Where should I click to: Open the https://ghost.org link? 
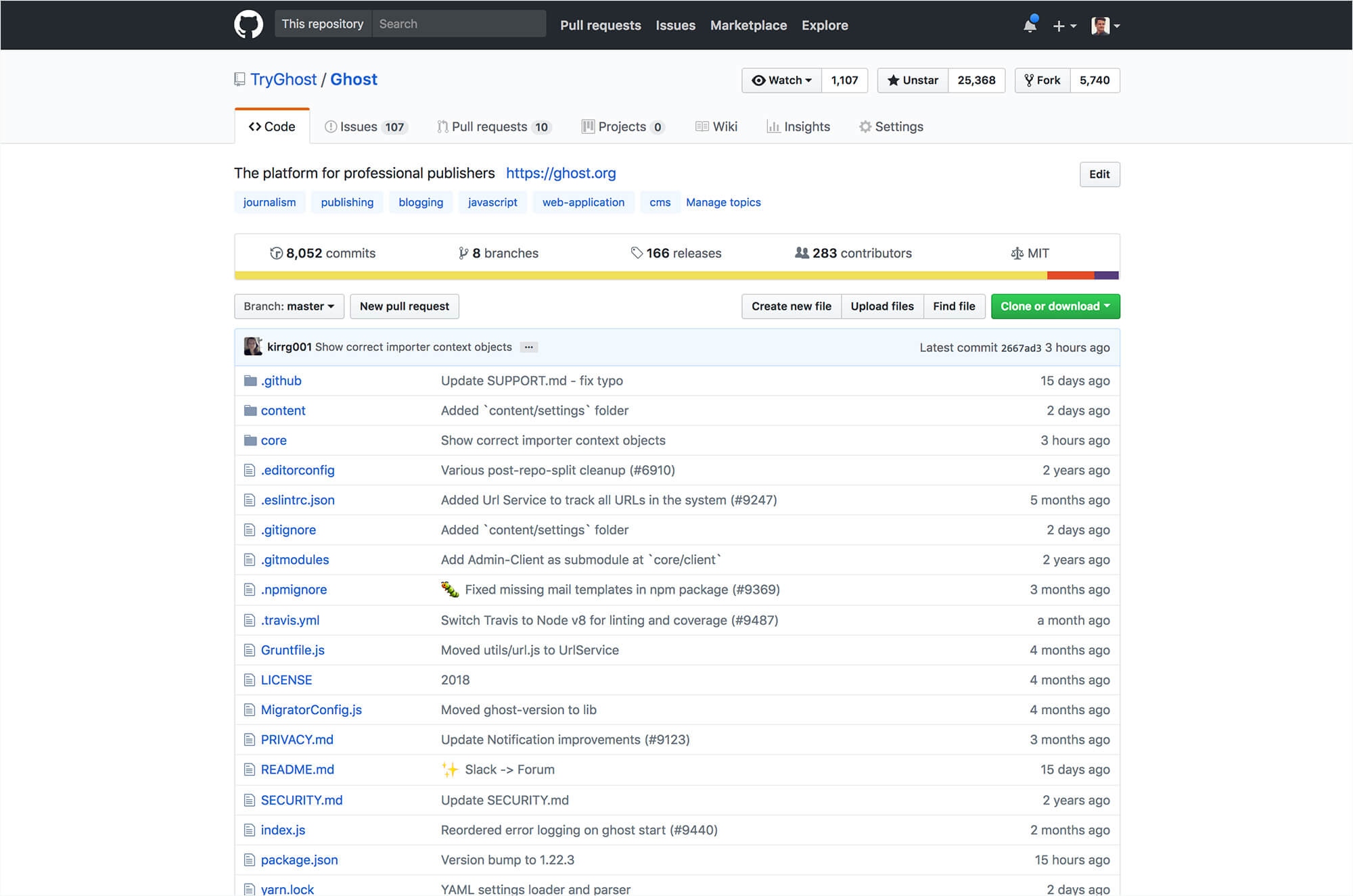point(561,173)
